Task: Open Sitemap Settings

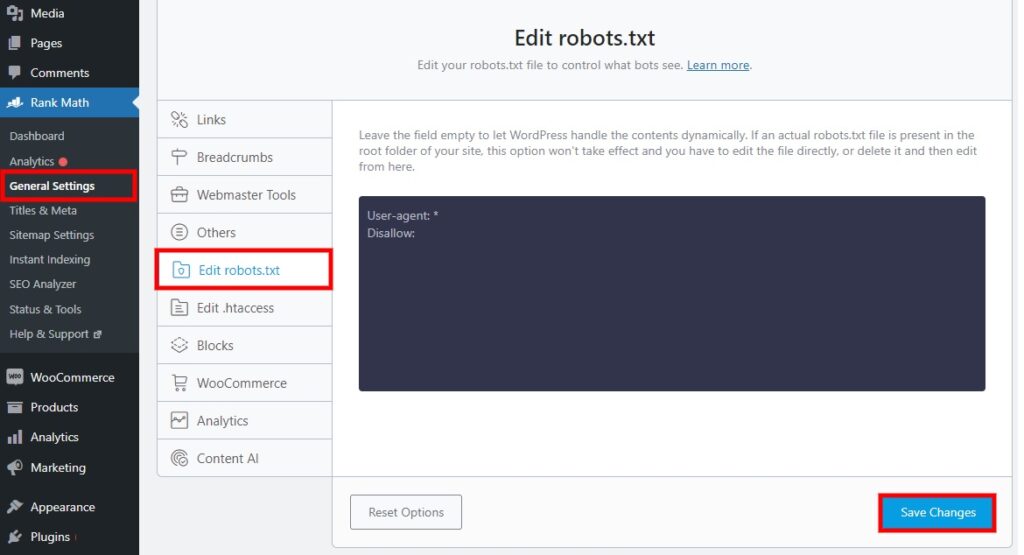Action: [x=52, y=235]
